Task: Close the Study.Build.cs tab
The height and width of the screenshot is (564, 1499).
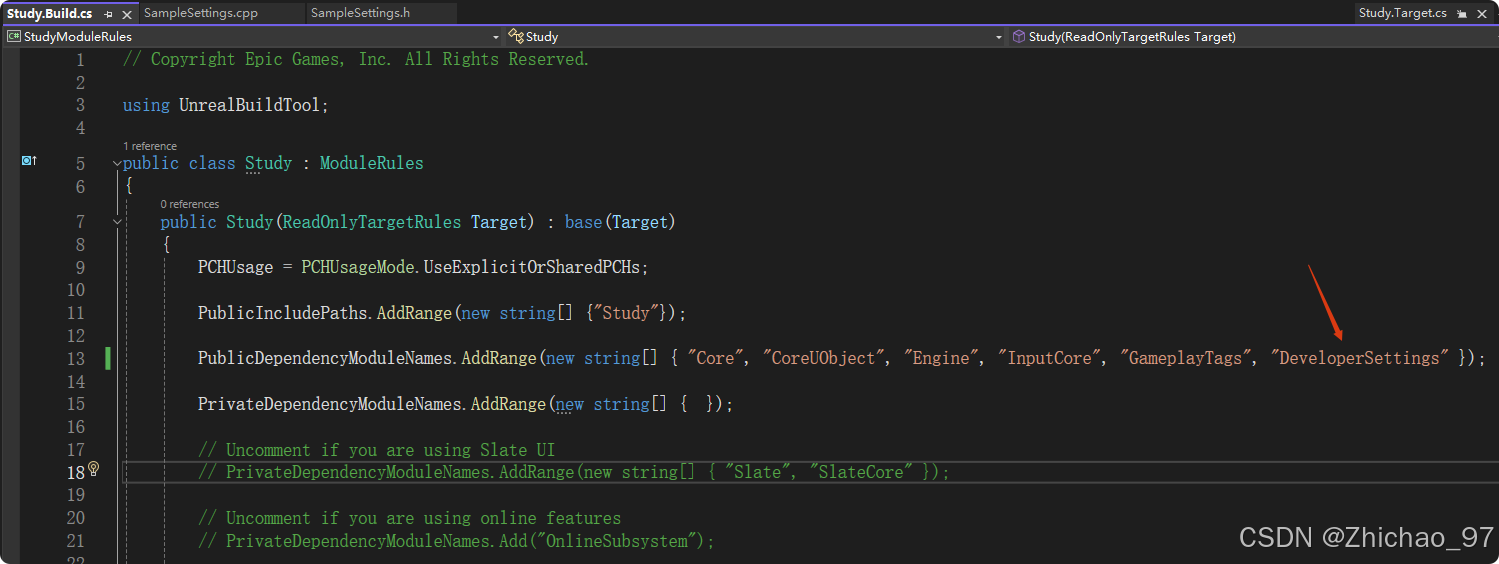Action: [125, 14]
